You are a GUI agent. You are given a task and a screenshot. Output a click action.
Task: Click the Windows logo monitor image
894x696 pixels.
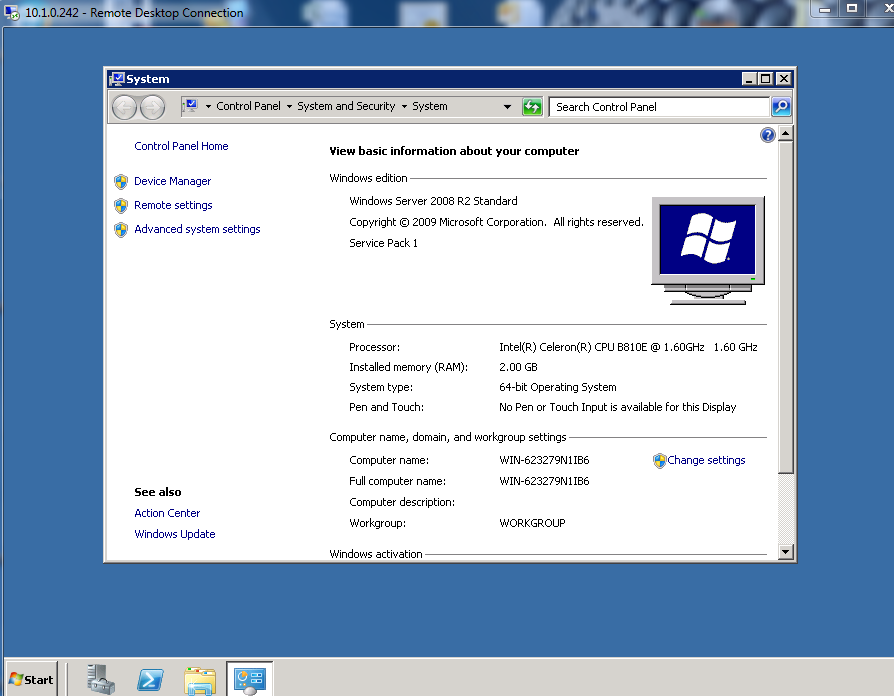pos(708,251)
